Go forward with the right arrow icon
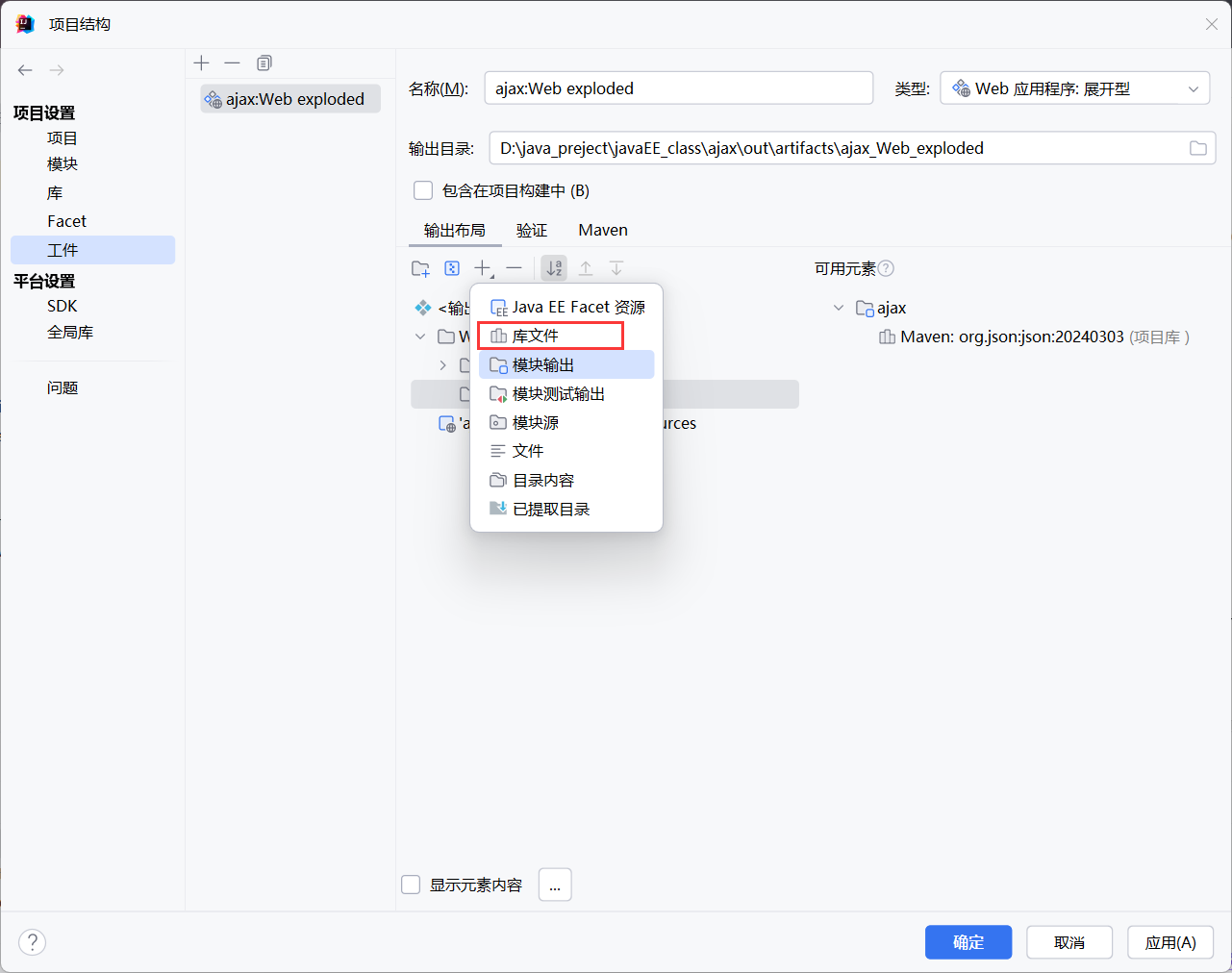Viewport: 1232px width, 973px height. 57,70
